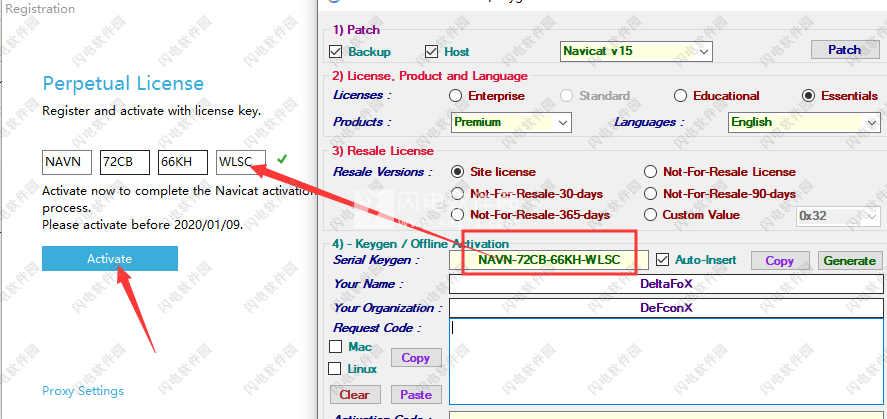Select the Essentials license radio button
The width and height of the screenshot is (887, 419).
click(810, 96)
